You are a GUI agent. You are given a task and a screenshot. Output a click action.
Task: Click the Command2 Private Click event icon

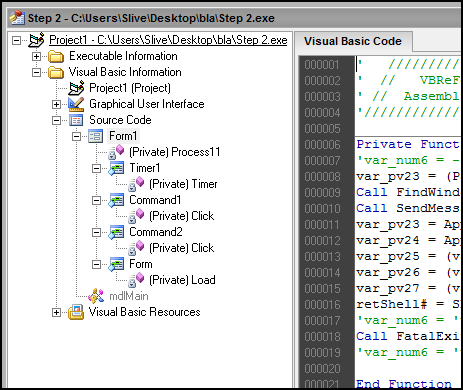[136, 248]
